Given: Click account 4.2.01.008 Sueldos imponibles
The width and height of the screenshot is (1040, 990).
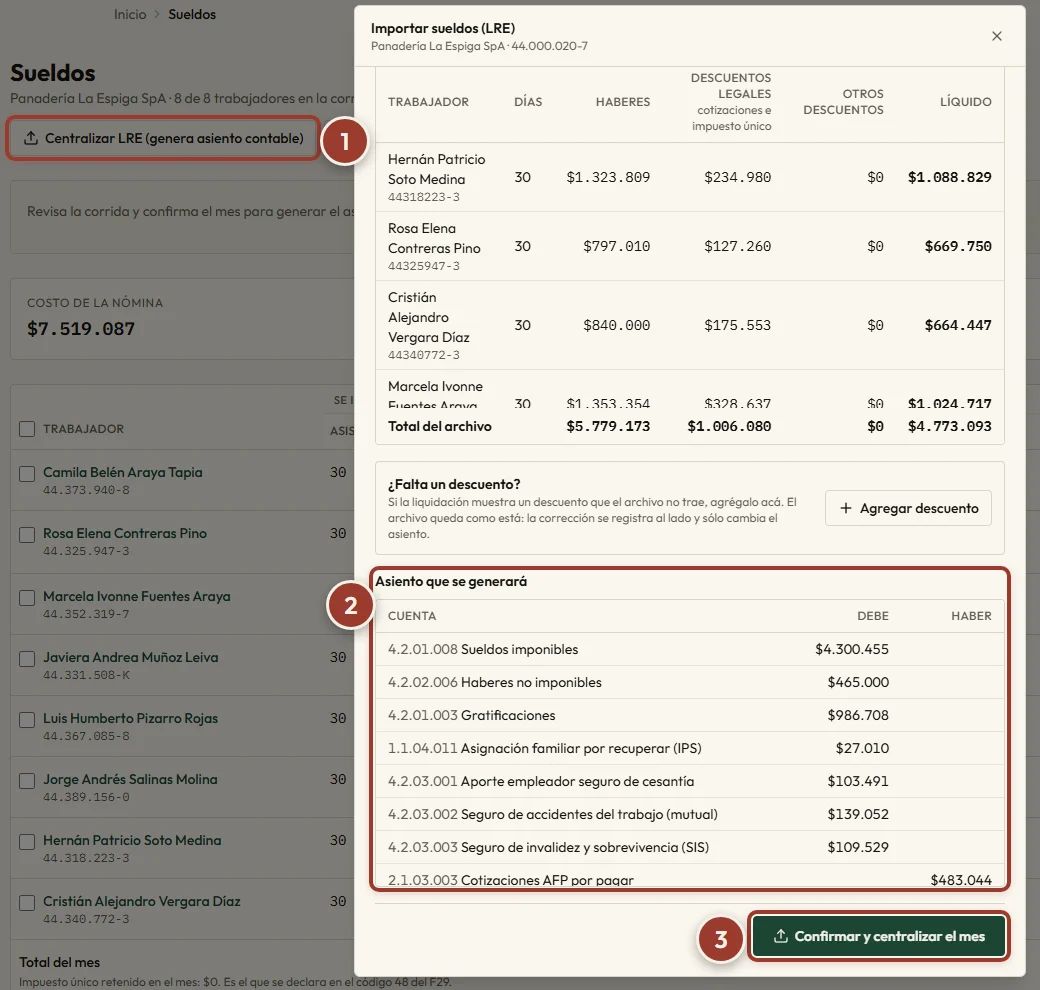Looking at the screenshot, I should coord(483,649).
